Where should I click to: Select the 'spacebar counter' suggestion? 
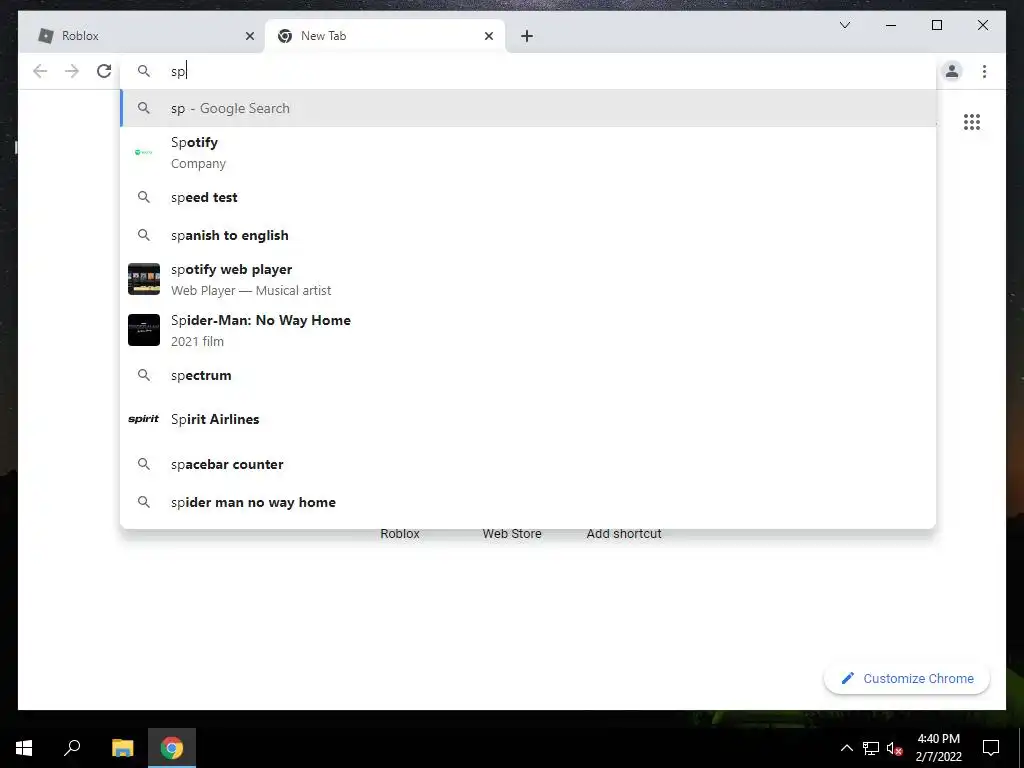click(528, 464)
